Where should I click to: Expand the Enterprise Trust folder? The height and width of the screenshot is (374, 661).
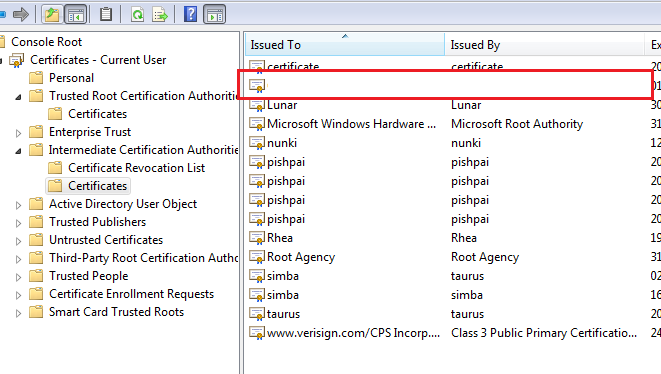point(18,133)
